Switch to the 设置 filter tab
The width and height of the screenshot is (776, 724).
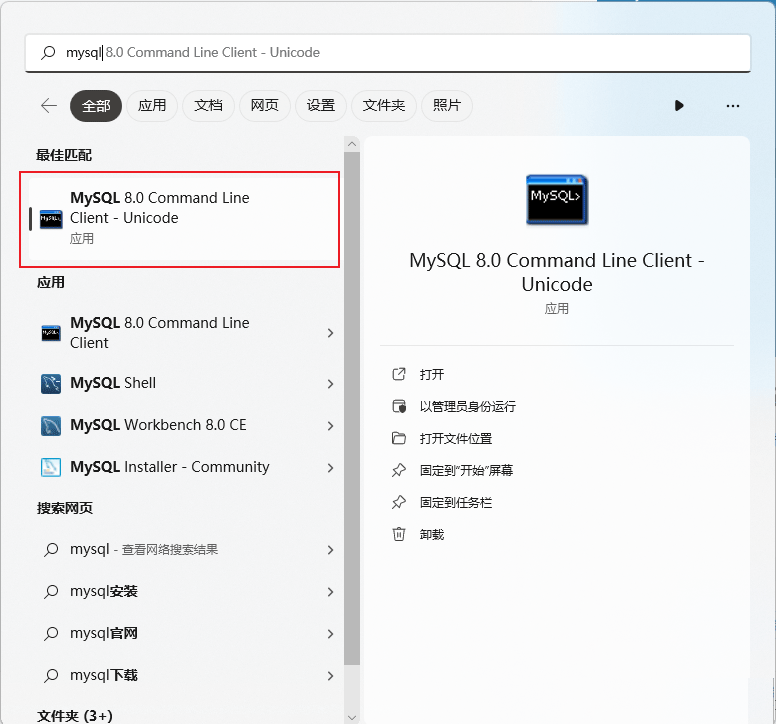(321, 105)
